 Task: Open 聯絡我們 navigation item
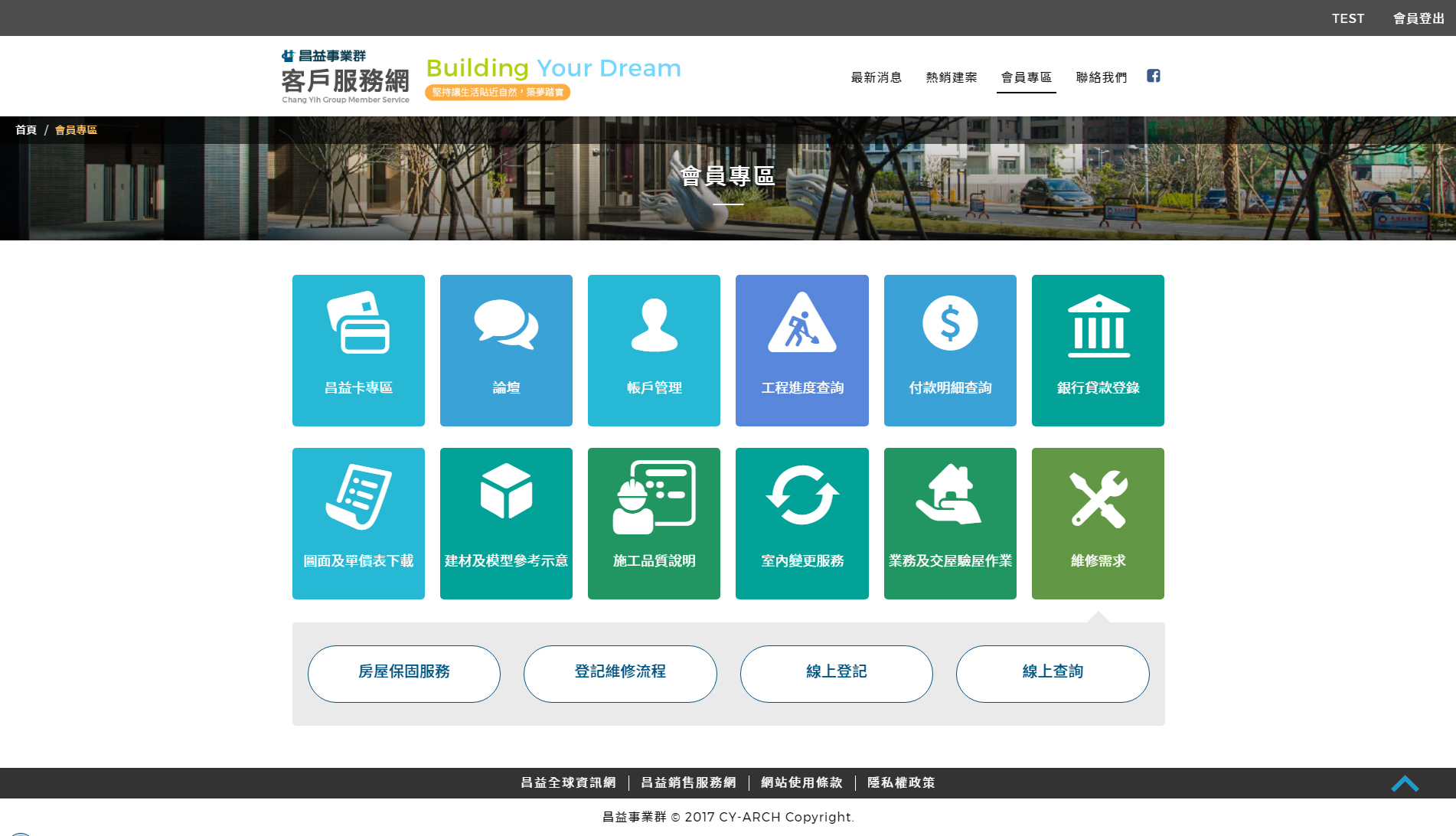click(1102, 77)
